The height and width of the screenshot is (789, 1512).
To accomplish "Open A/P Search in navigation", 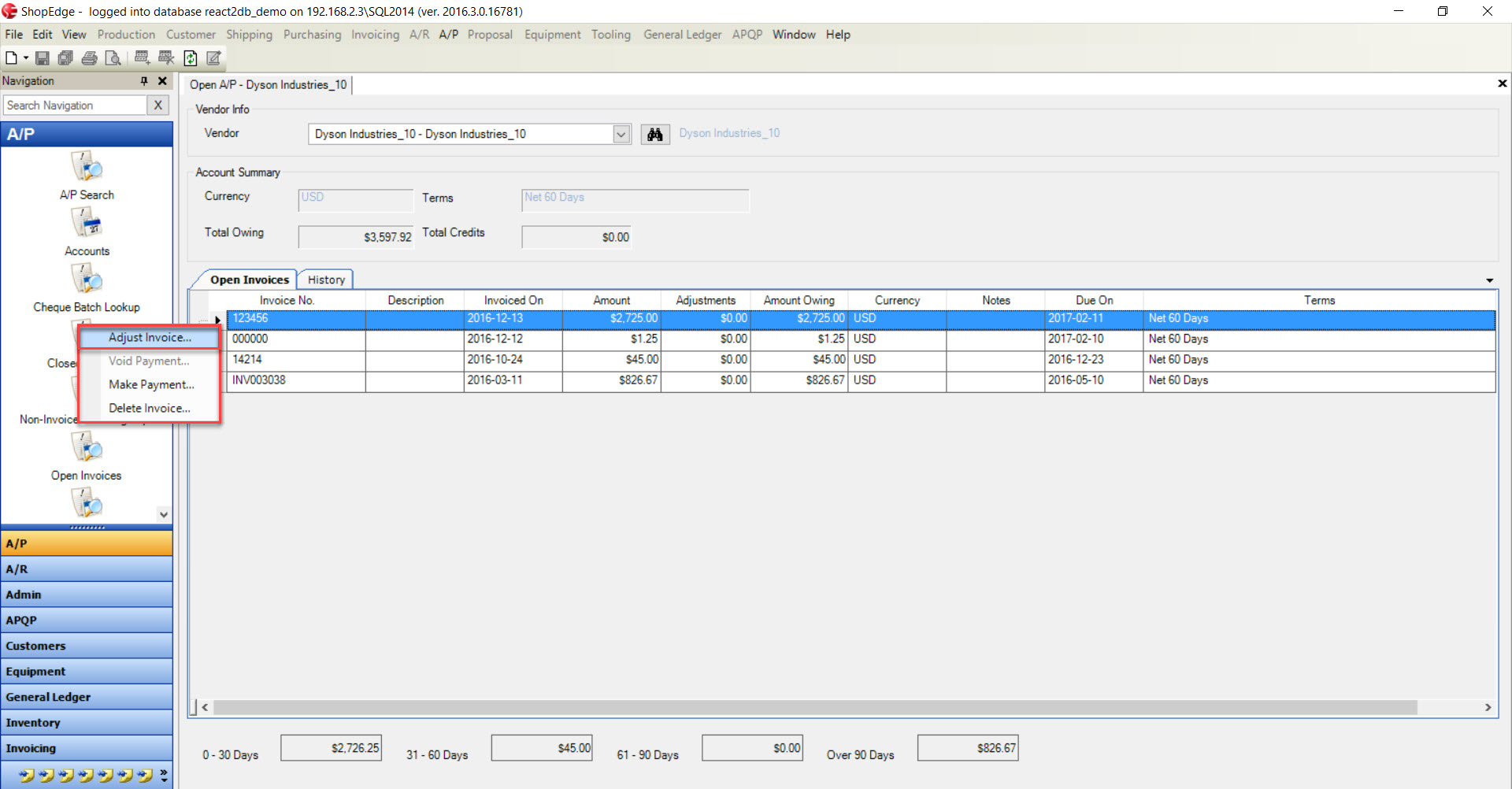I will click(x=87, y=176).
